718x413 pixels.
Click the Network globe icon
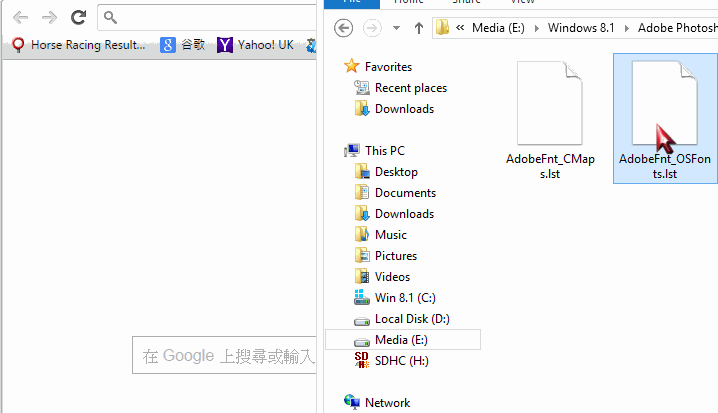[x=352, y=402]
